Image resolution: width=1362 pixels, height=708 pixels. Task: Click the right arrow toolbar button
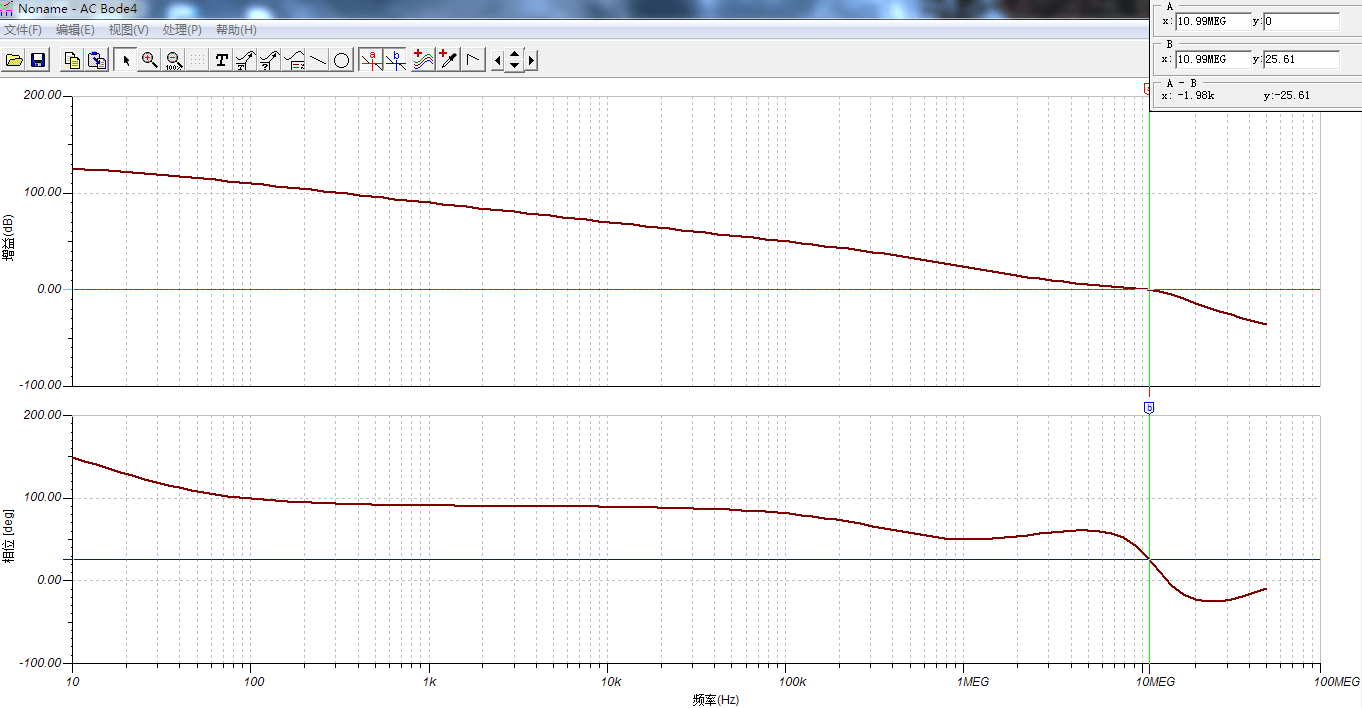tap(531, 60)
